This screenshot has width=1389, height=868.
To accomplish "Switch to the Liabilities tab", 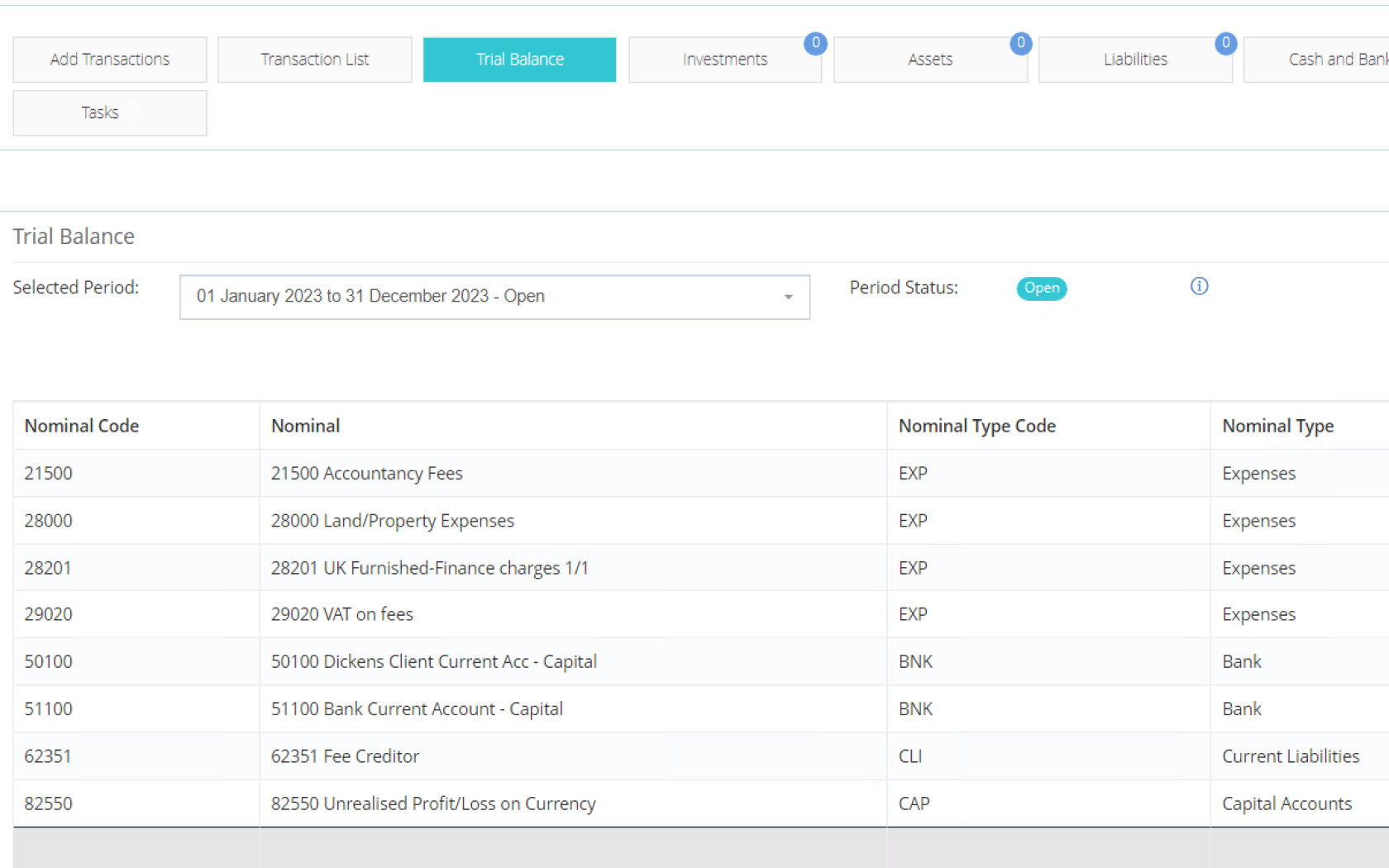I will point(1134,60).
